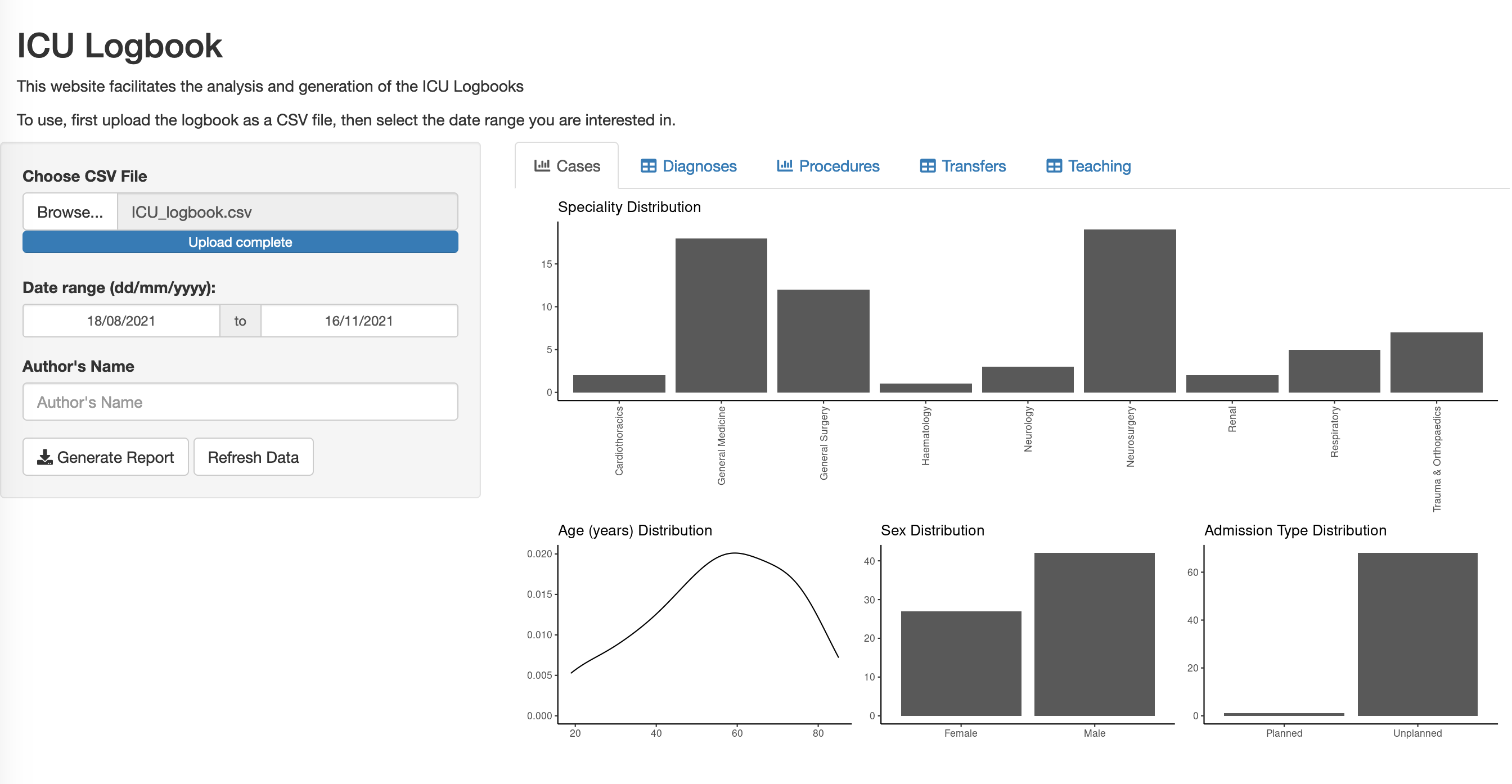Click the Neurosurgery bar in speciality chart
The height and width of the screenshot is (784, 1512).
tap(1129, 311)
